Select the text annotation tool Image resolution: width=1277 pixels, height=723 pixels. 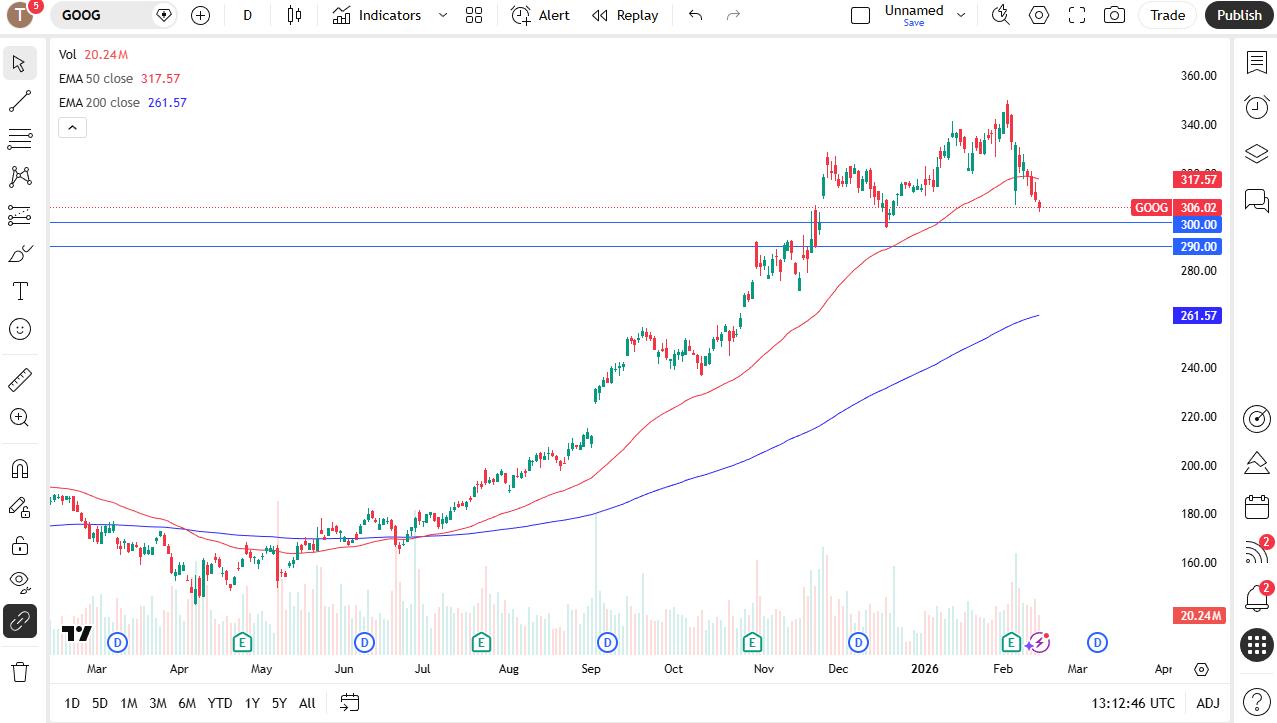click(19, 291)
